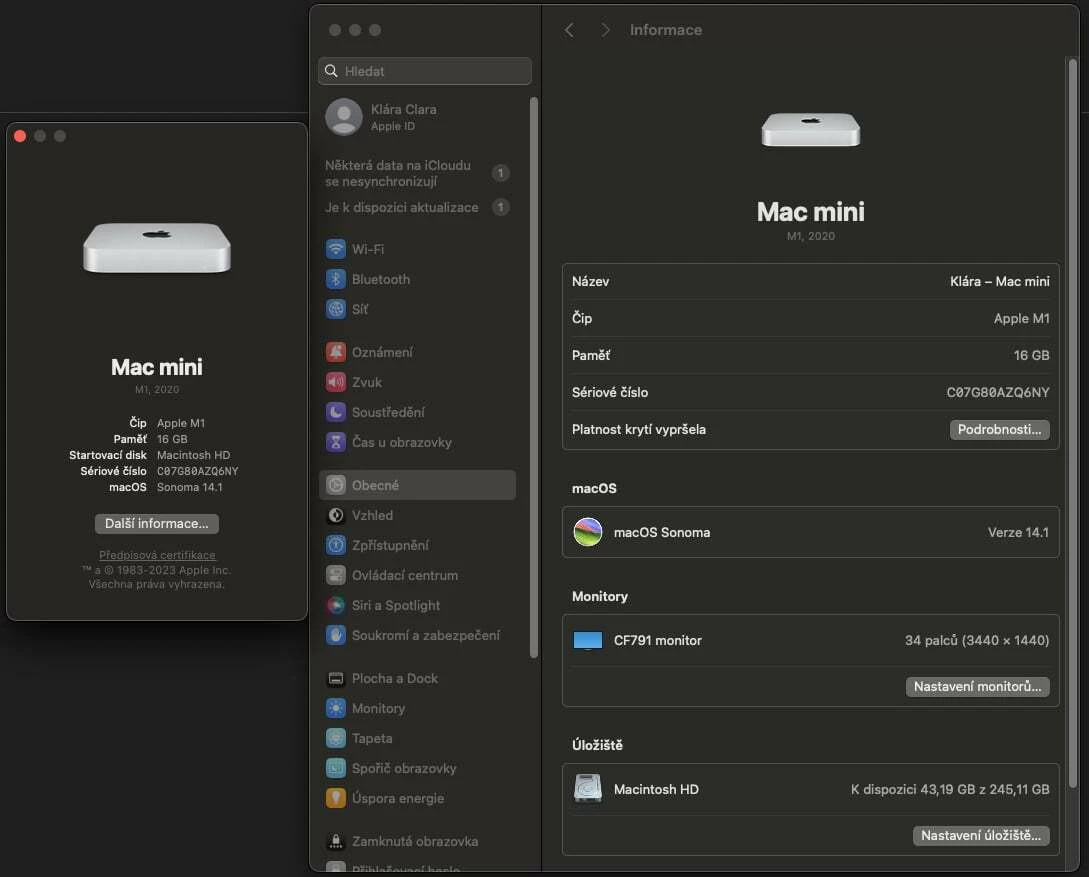Open the Zamknutá obrazovka lock icon
Screen dimensions: 1089x877
coord(335,841)
